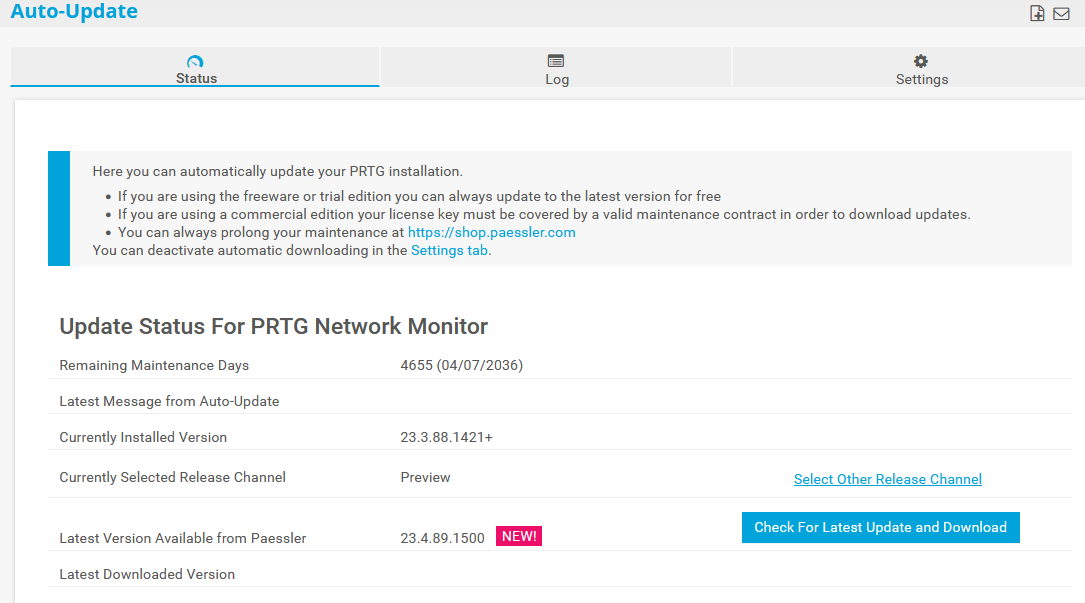Viewport: 1085px width, 603px height.
Task: Open the Log tab label
Action: (x=557, y=79)
